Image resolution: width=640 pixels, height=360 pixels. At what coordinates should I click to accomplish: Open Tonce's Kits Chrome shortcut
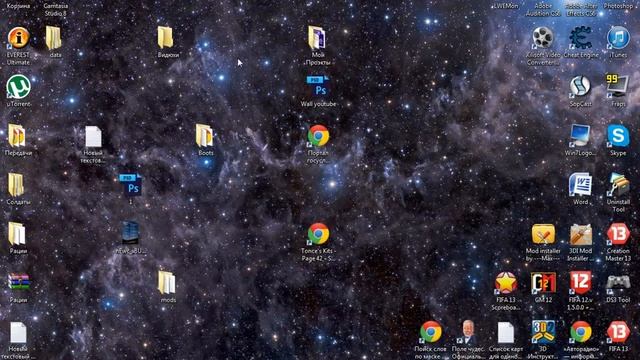pyautogui.click(x=318, y=234)
